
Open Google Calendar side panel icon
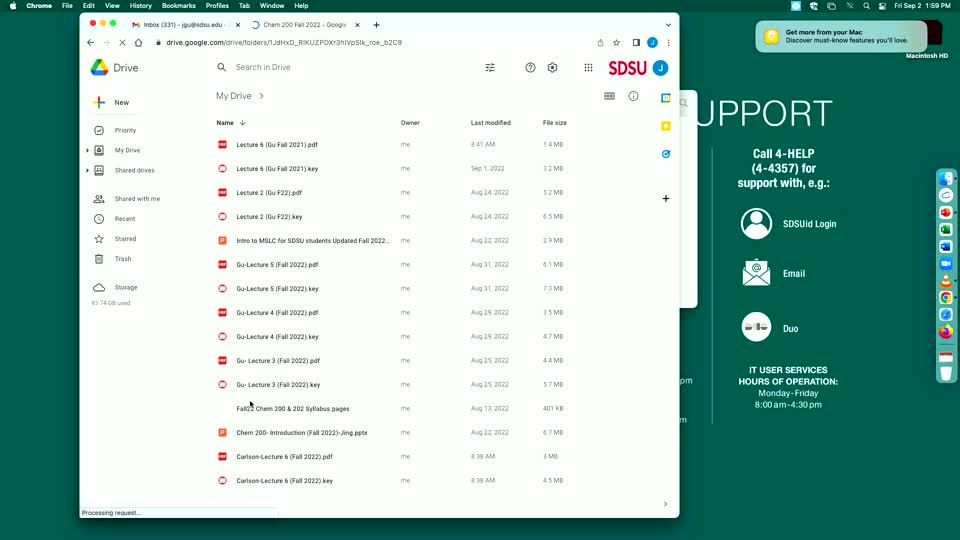pyautogui.click(x=666, y=98)
